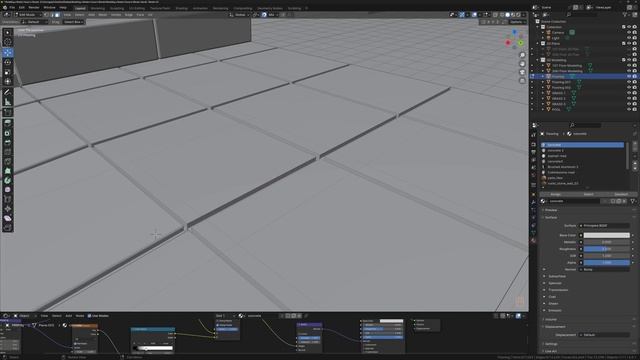This screenshot has width=640, height=360.
Task: Toggle the viewport camera view icon
Action: (x=522, y=72)
